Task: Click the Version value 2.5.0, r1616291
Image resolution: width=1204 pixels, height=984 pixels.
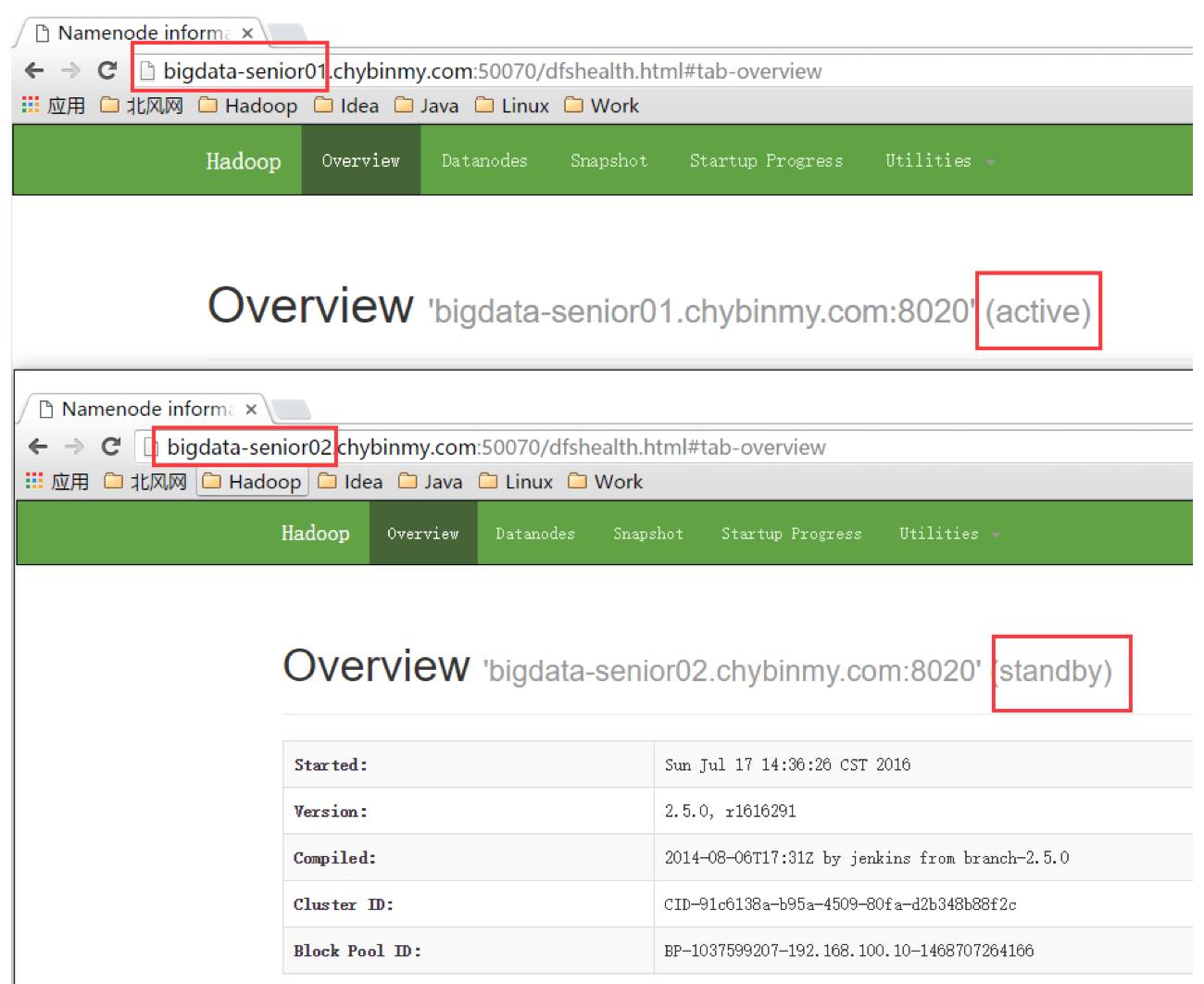Action: coord(730,812)
